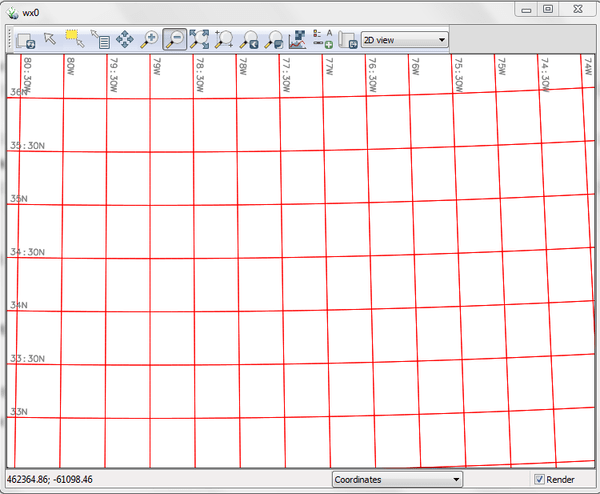
Task: Click the coordinates readout in the status bar
Action: pos(50,480)
